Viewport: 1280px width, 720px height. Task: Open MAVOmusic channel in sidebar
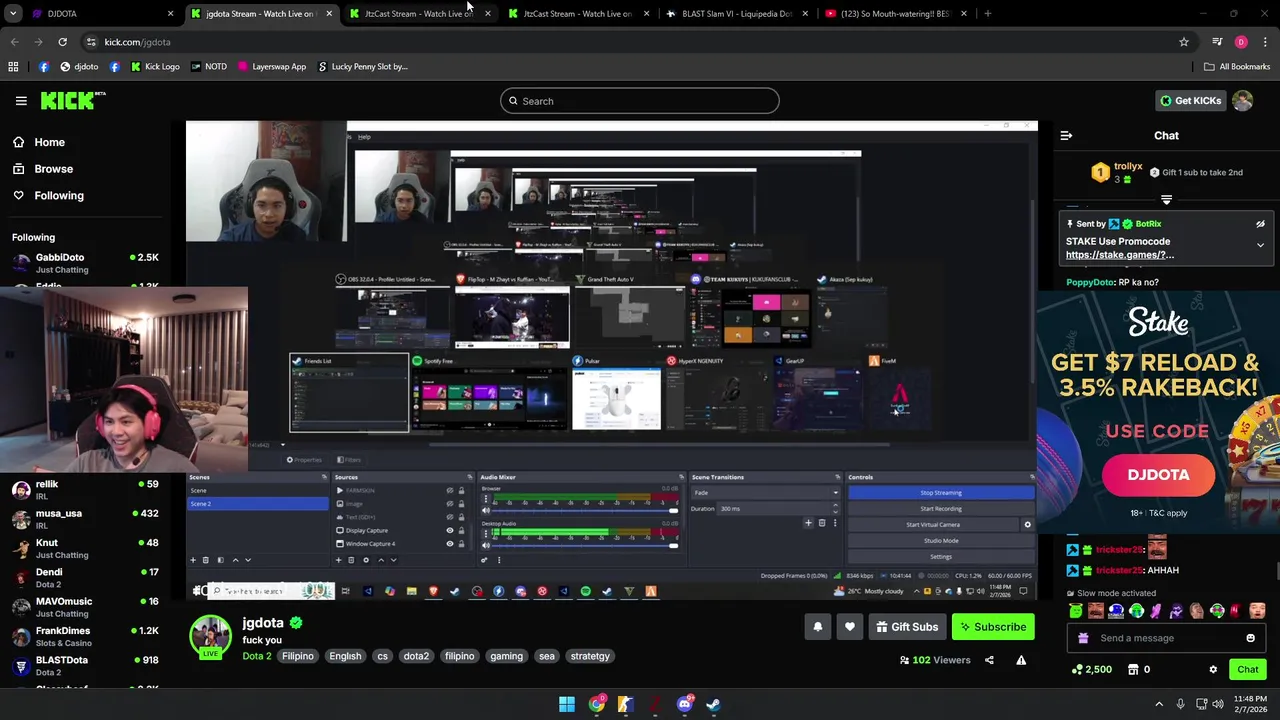pos(85,607)
